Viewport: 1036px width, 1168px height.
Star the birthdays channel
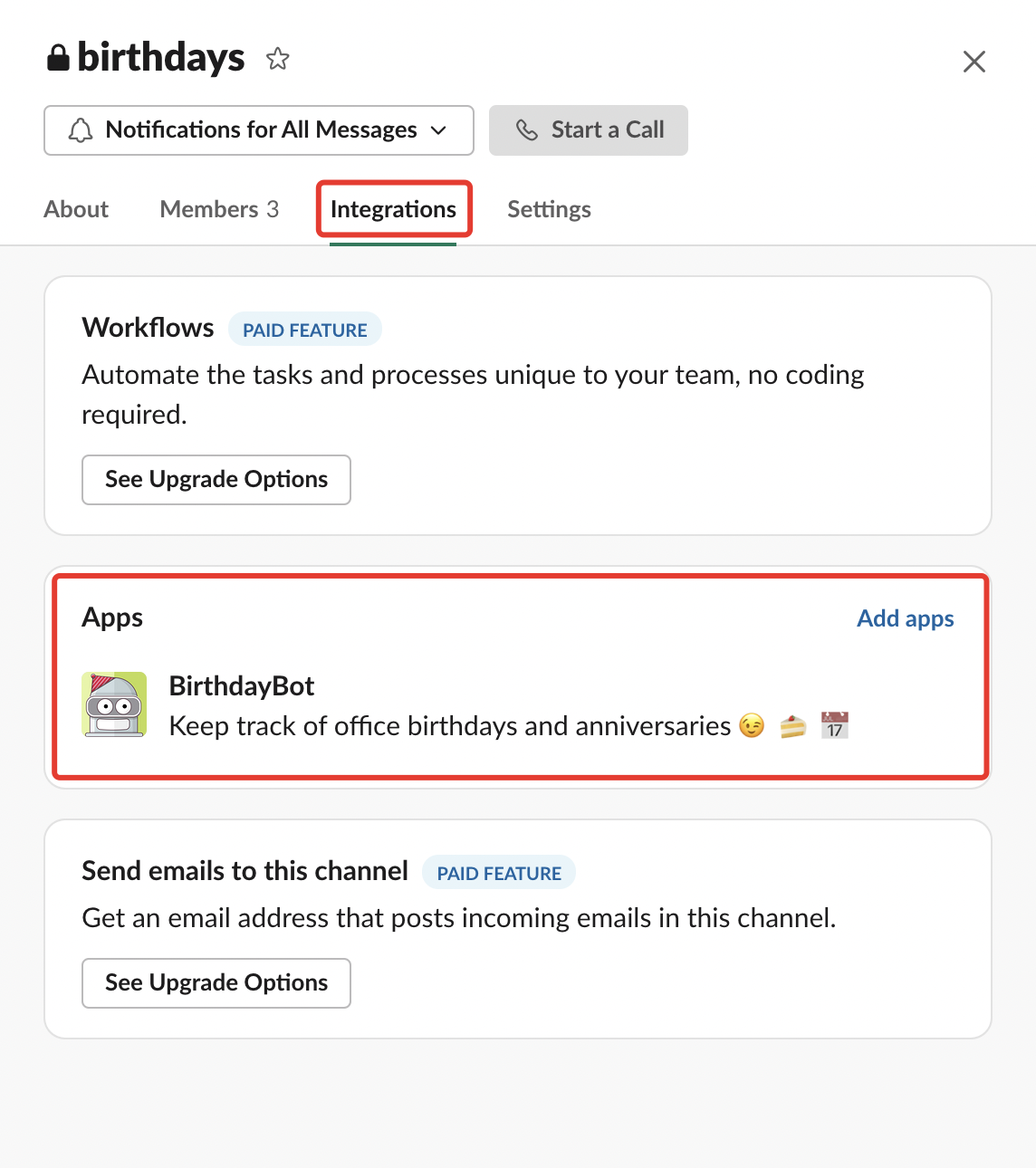tap(277, 59)
